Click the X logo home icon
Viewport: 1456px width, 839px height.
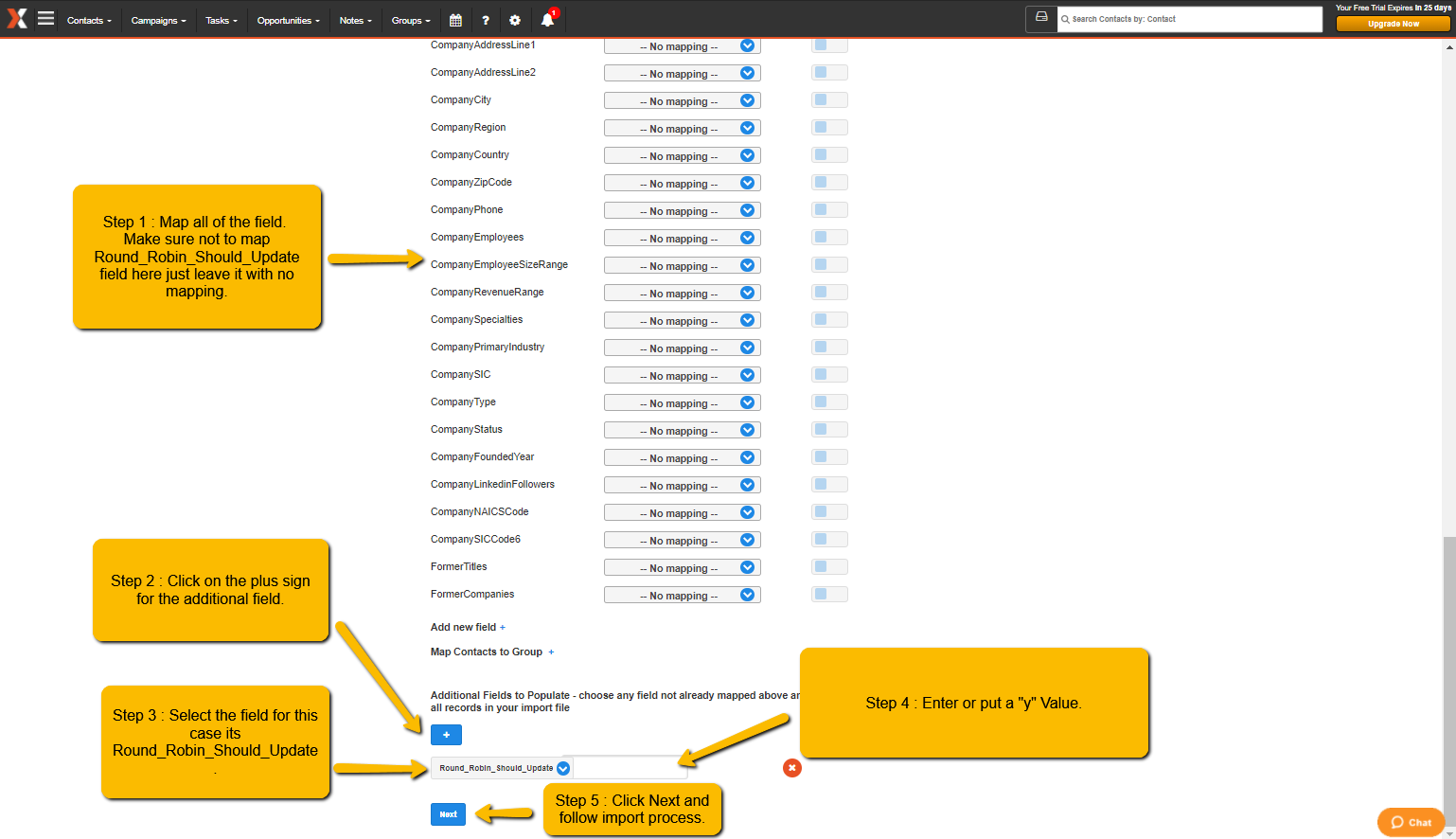(17, 19)
